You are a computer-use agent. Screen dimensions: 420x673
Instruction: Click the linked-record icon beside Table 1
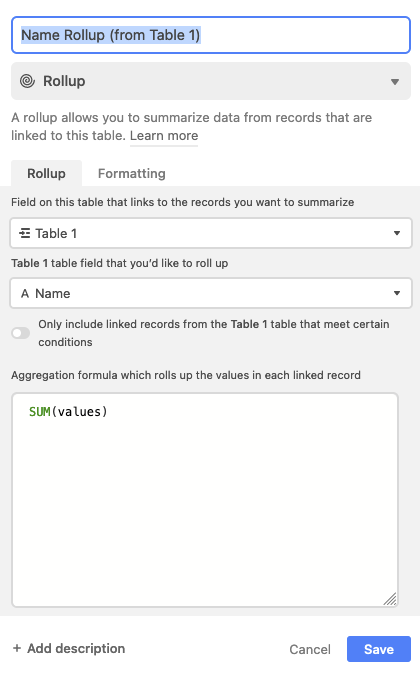(24, 233)
